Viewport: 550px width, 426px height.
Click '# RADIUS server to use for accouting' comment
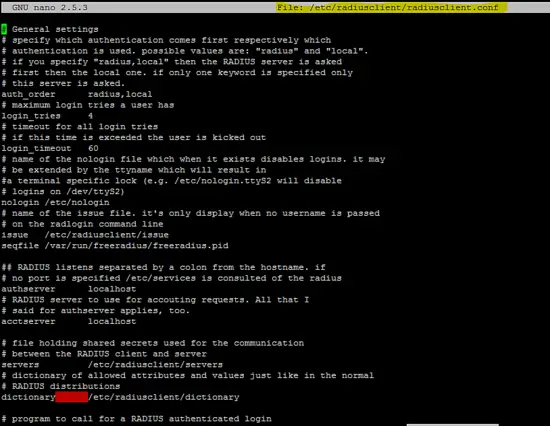[155, 300]
